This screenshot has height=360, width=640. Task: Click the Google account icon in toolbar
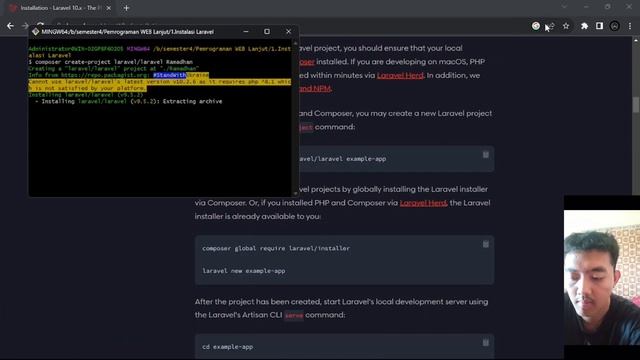pyautogui.click(x=536, y=26)
